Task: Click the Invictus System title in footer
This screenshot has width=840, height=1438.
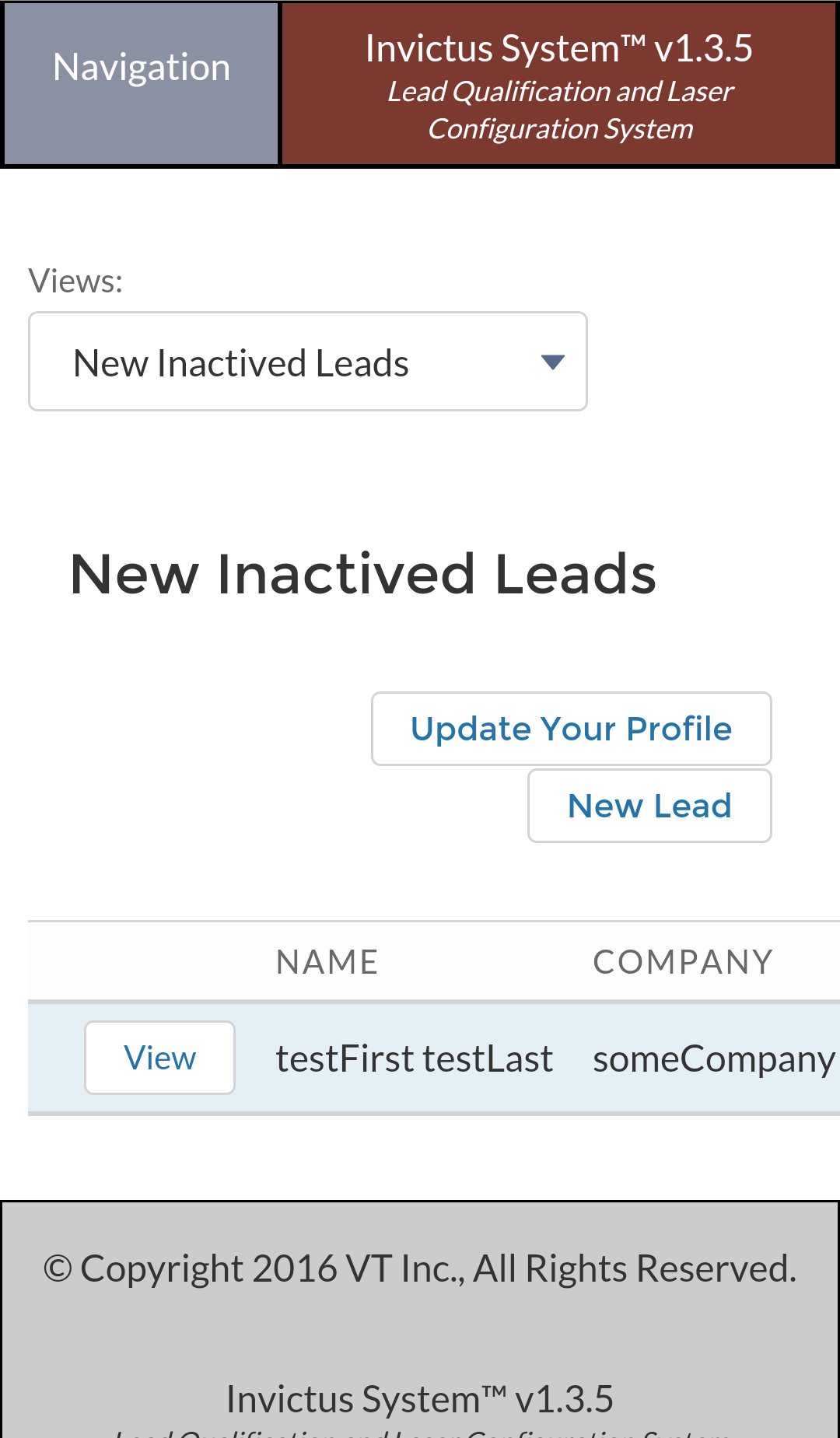Action: coord(420,1399)
